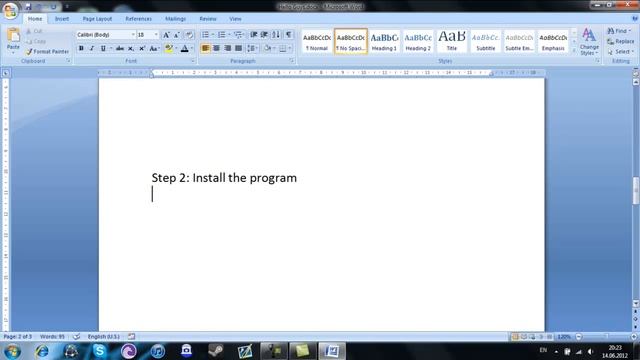Toggle Align Text Right

(227, 49)
